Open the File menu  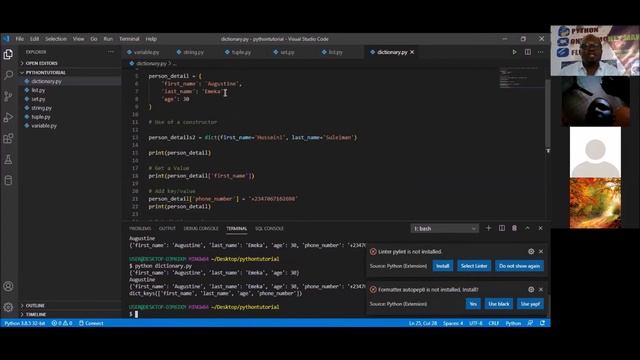[x=20, y=39]
